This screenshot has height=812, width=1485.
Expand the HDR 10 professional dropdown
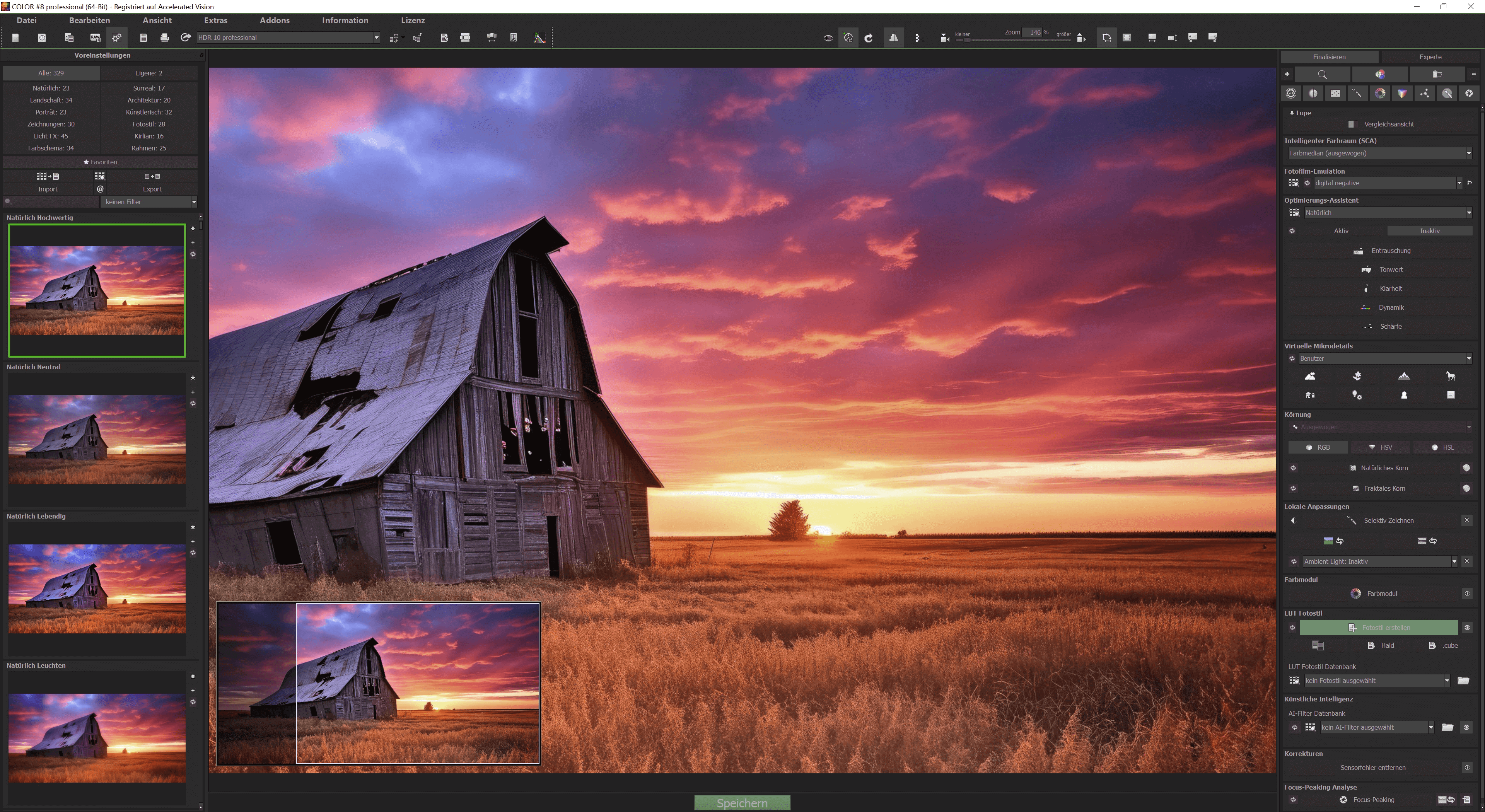[x=376, y=38]
